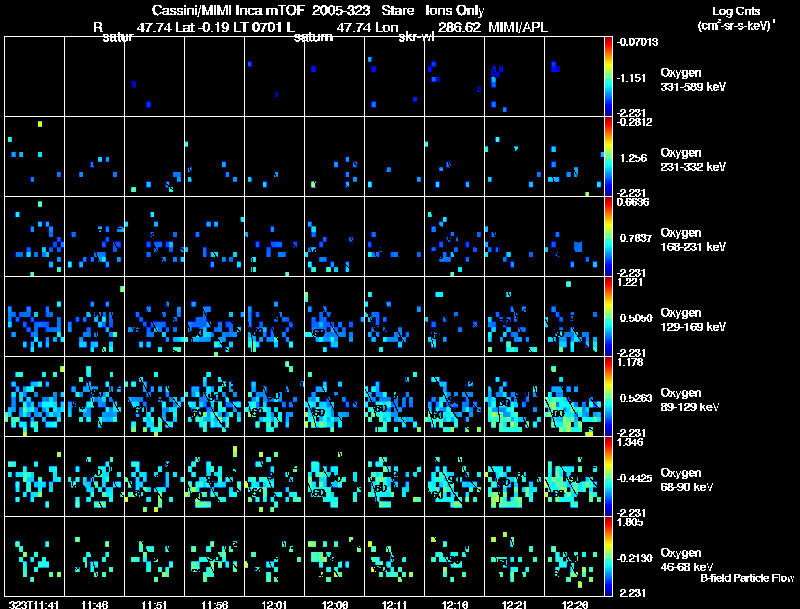Open the 89-129 keV panel at 12:26
800x609 pixels.
574,396
